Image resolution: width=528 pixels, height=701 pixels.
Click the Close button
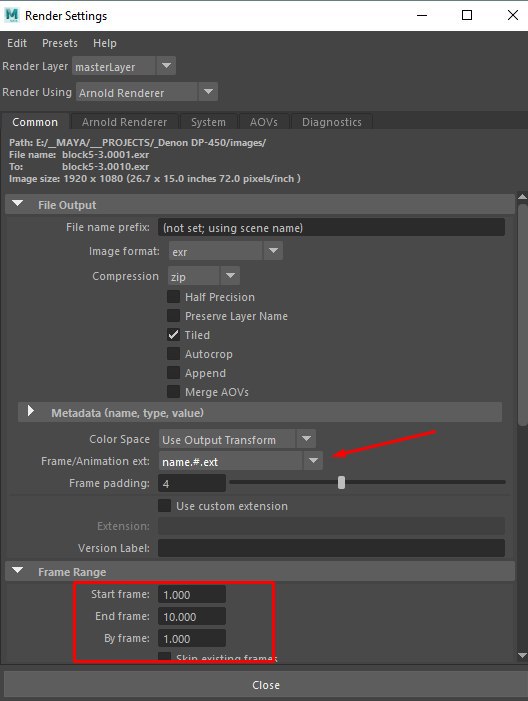[x=264, y=685]
